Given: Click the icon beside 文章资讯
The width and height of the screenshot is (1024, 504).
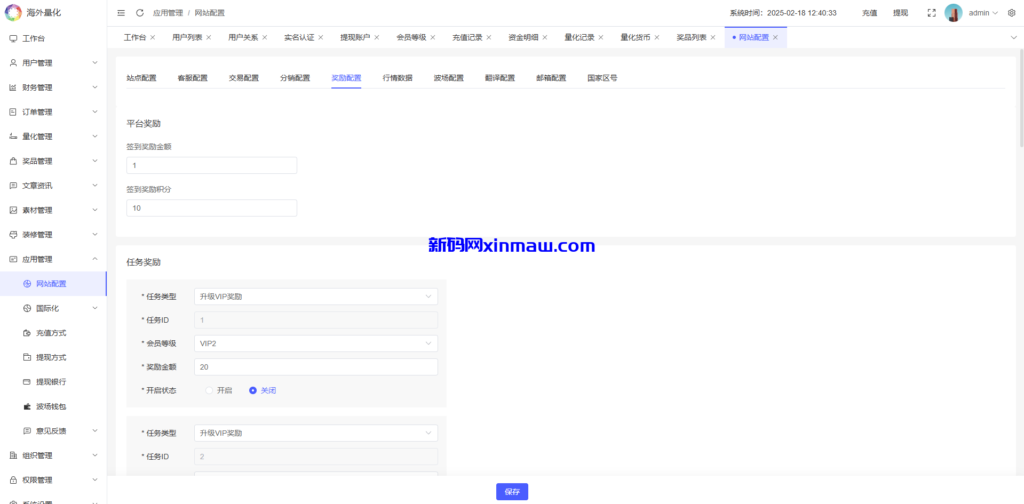Looking at the screenshot, I should 13,185.
